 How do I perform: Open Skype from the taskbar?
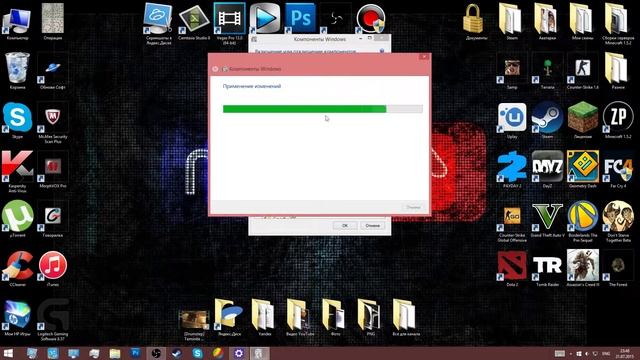point(197,353)
